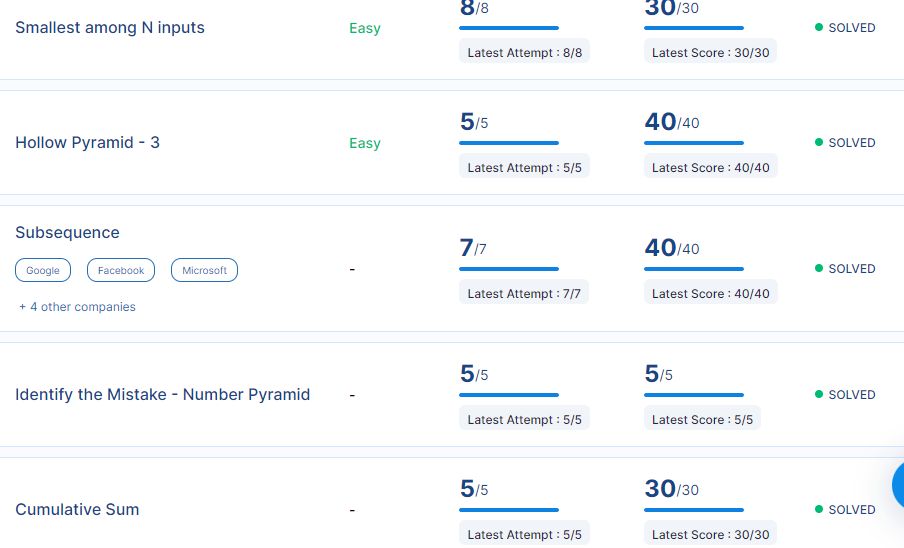The image size is (904, 548).
Task: Click green solved dot for Cumulative Sum
Action: coord(819,510)
